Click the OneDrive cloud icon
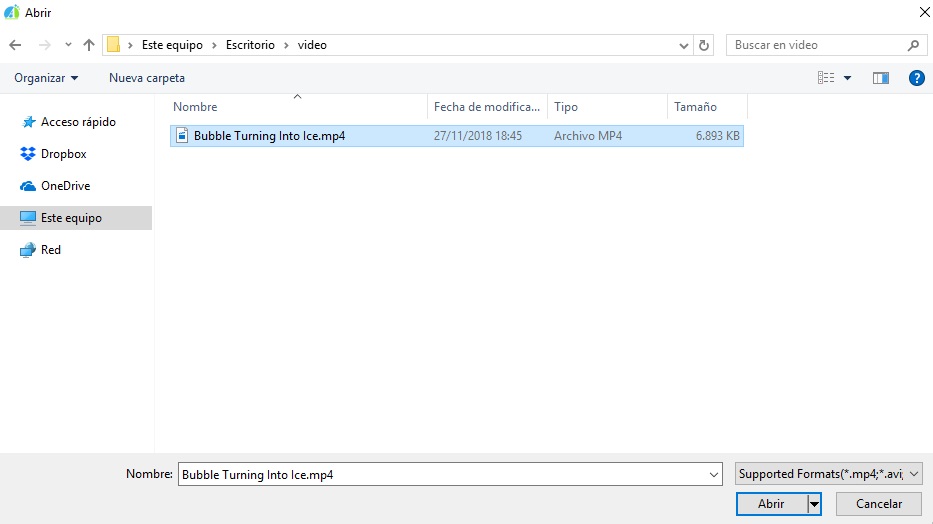 (28, 186)
